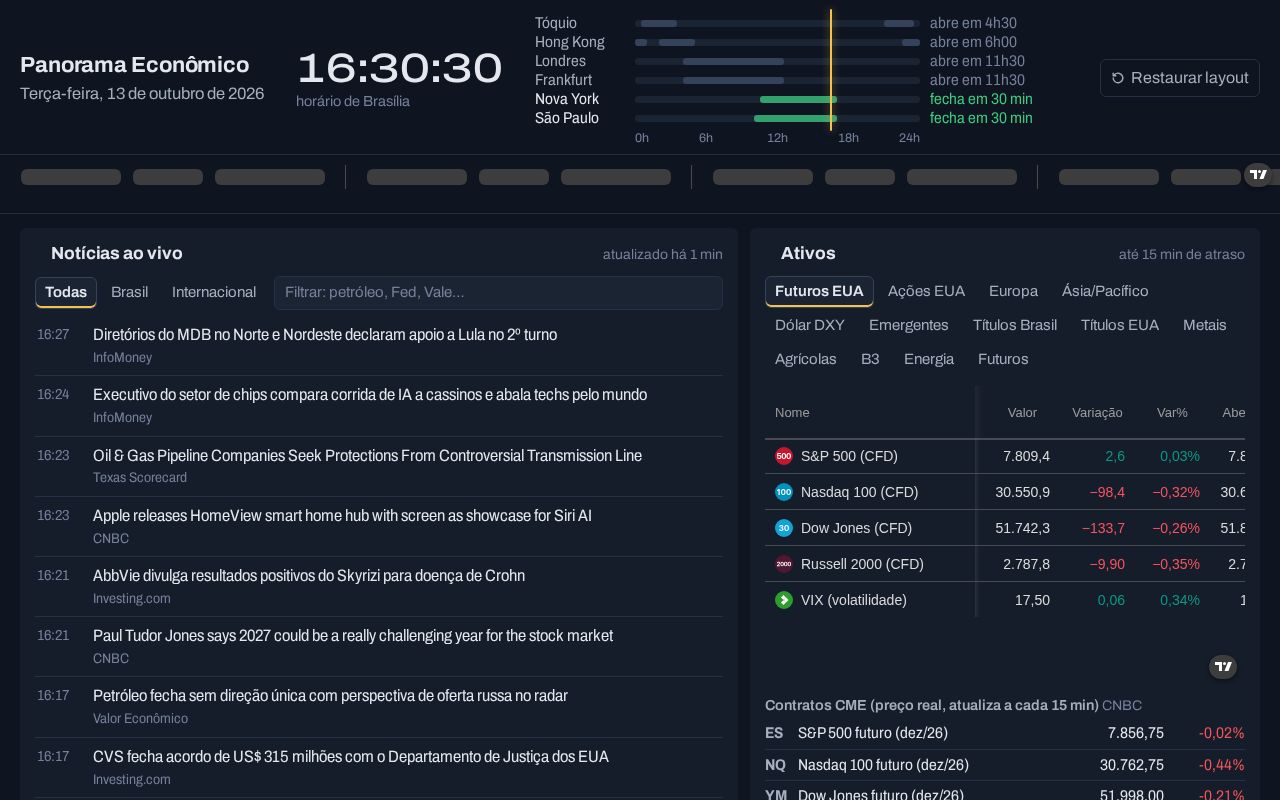Open the Ações EUA assets tab
This screenshot has height=800, width=1280.
926,291
